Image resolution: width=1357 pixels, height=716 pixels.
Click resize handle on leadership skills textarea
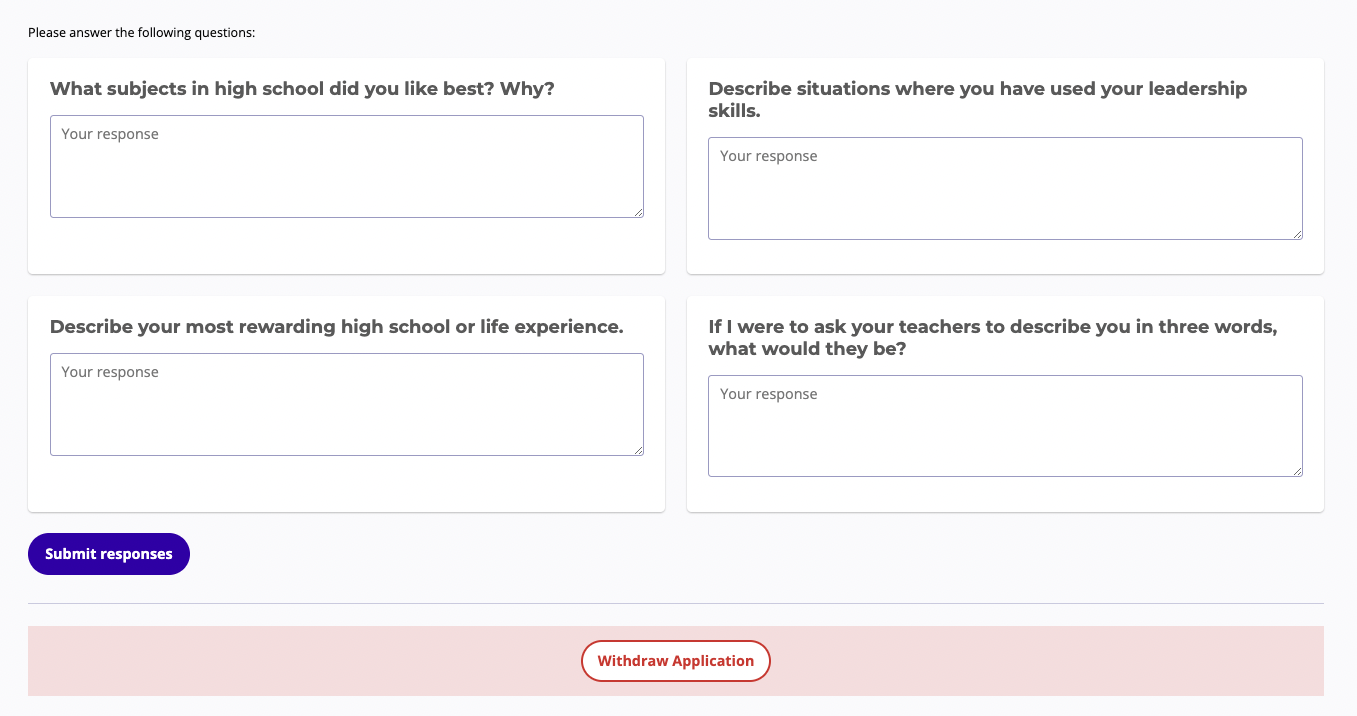coord(1297,234)
